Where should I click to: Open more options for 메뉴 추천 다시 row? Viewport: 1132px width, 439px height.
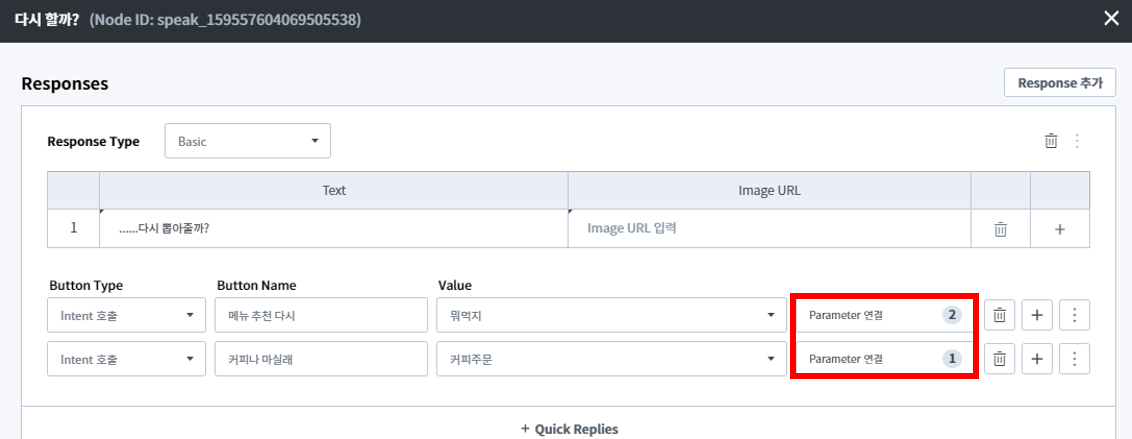(x=1074, y=315)
